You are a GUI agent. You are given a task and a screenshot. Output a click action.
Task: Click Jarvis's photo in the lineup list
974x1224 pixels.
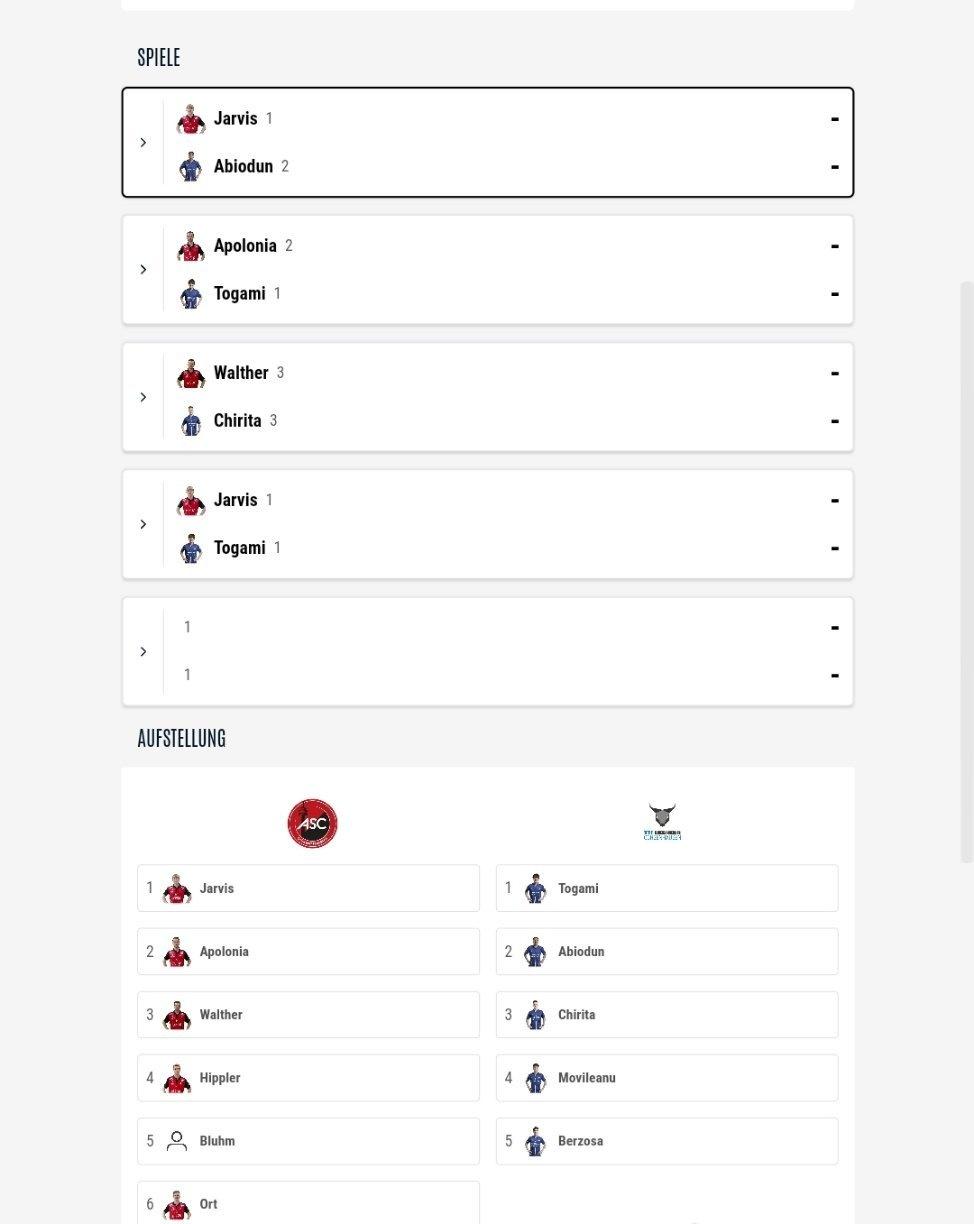(177, 888)
